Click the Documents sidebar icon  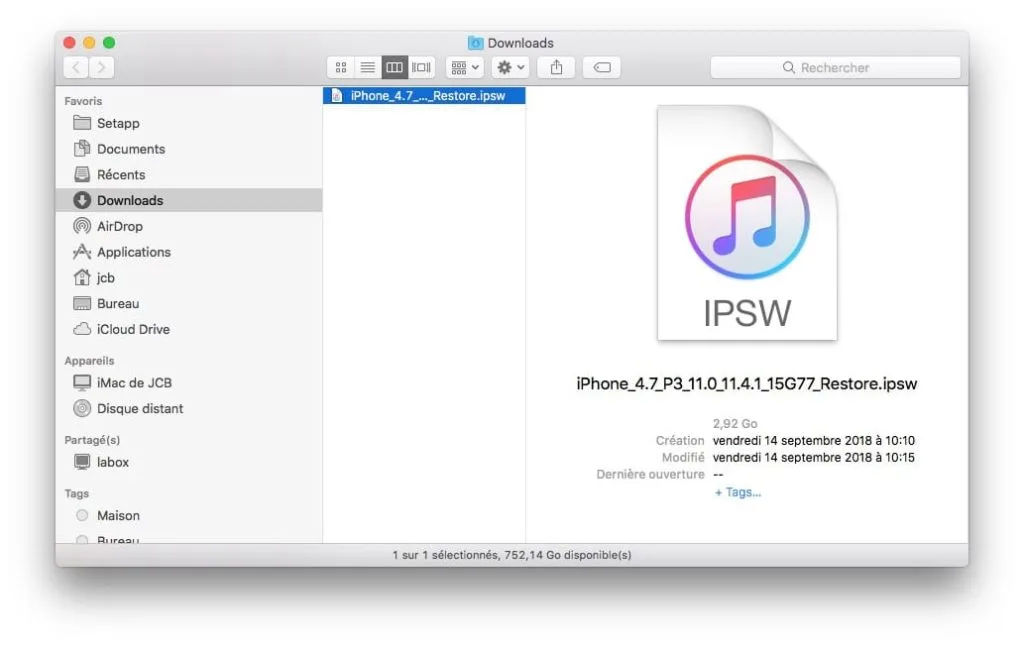(x=82, y=148)
